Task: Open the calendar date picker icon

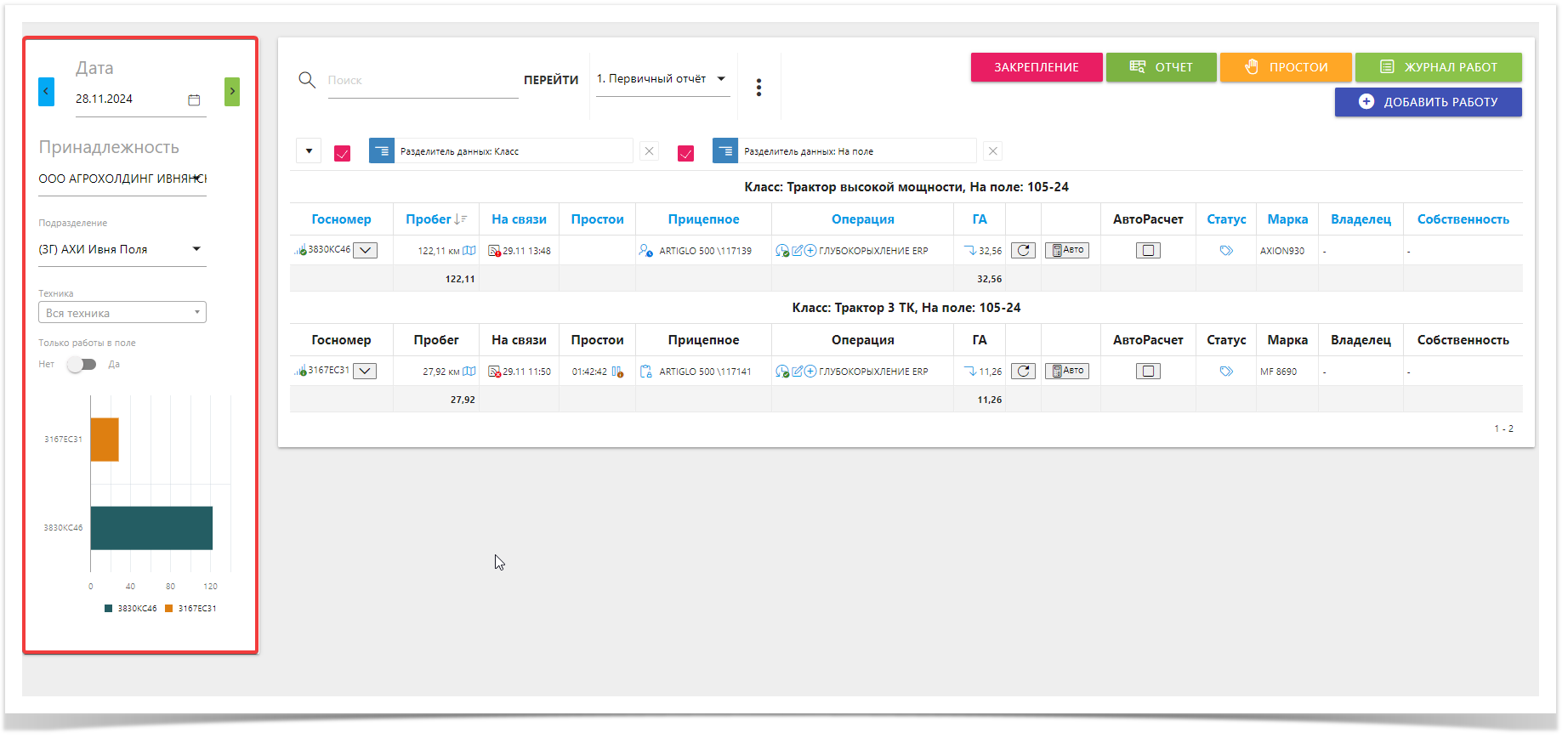Action: point(194,99)
